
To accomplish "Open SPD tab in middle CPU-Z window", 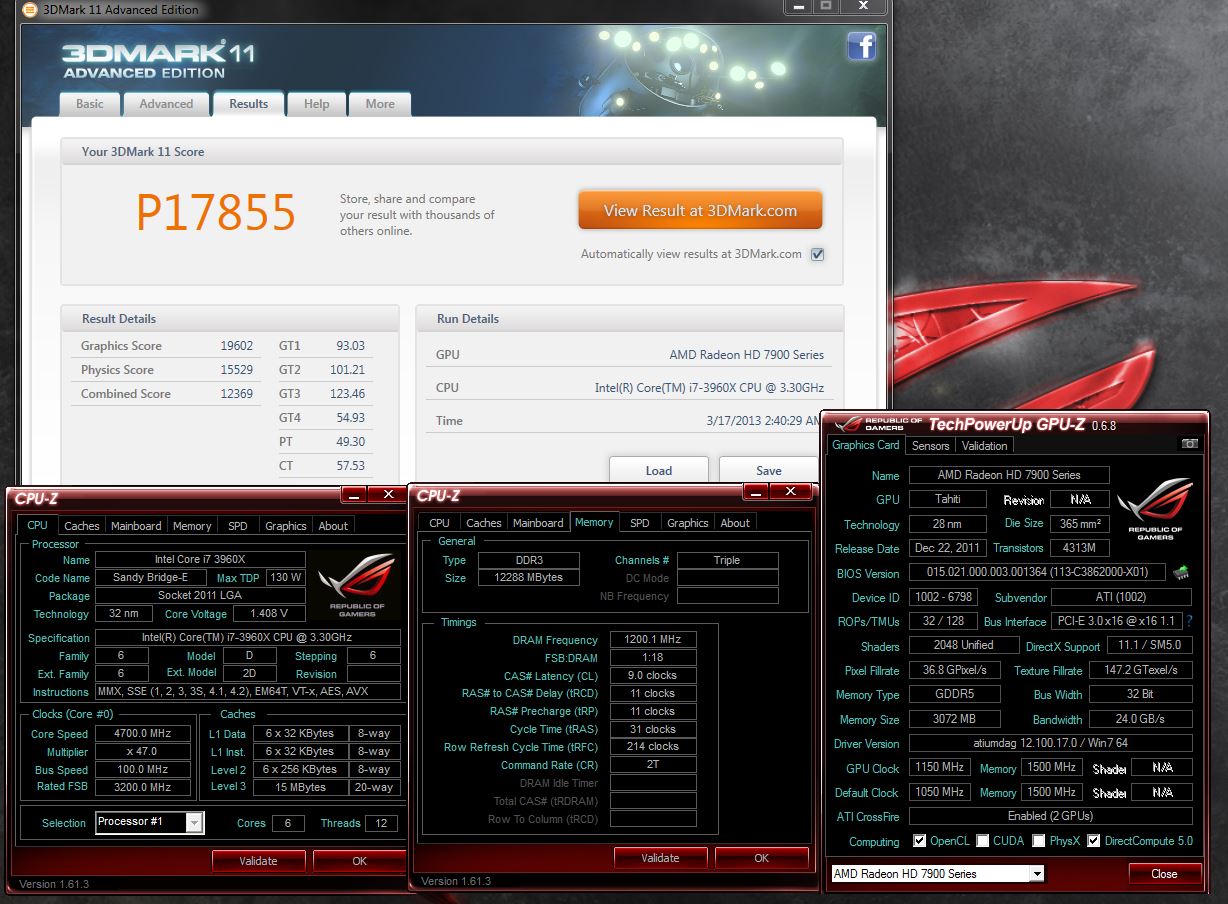I will 640,523.
